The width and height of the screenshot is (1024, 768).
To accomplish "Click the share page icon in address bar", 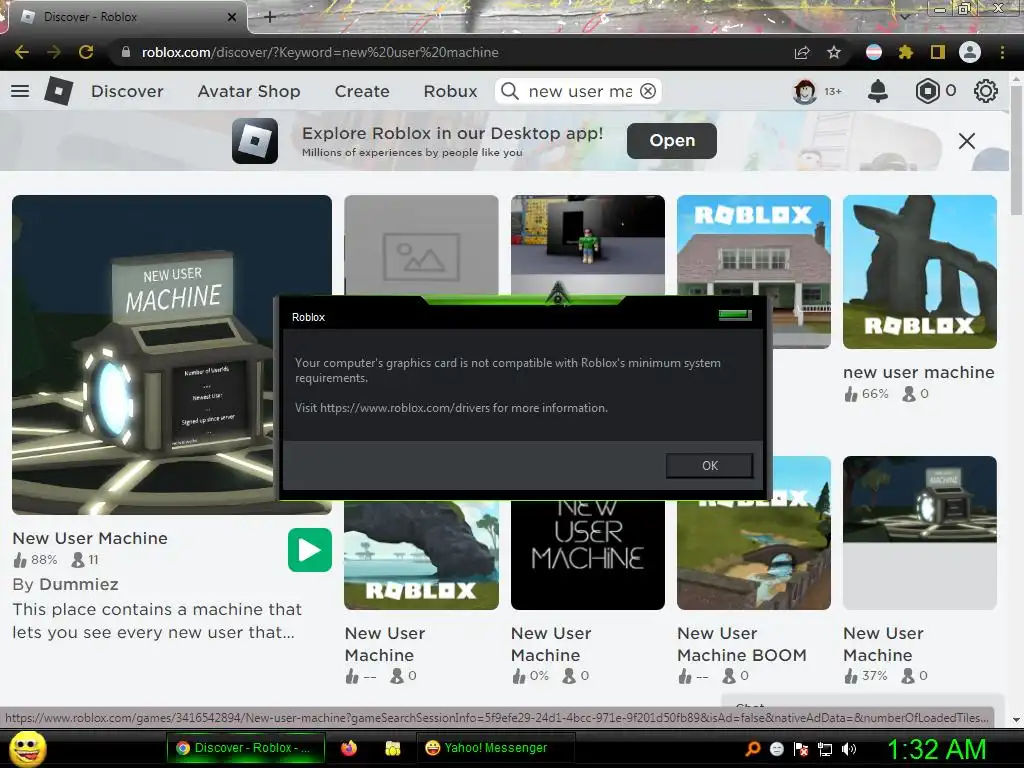I will click(802, 52).
